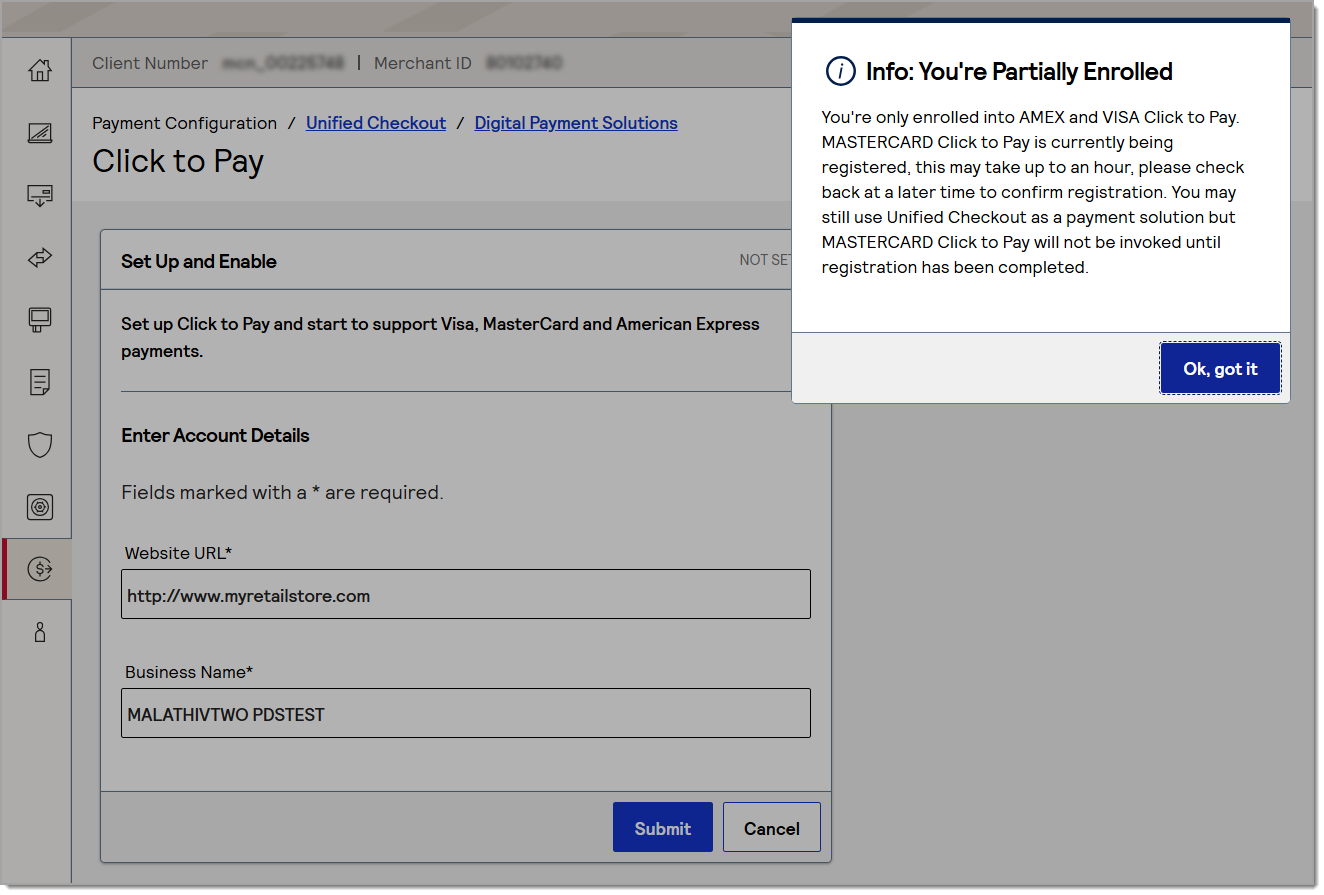
Task: Click the shield icon in sidebar
Action: coord(39,445)
